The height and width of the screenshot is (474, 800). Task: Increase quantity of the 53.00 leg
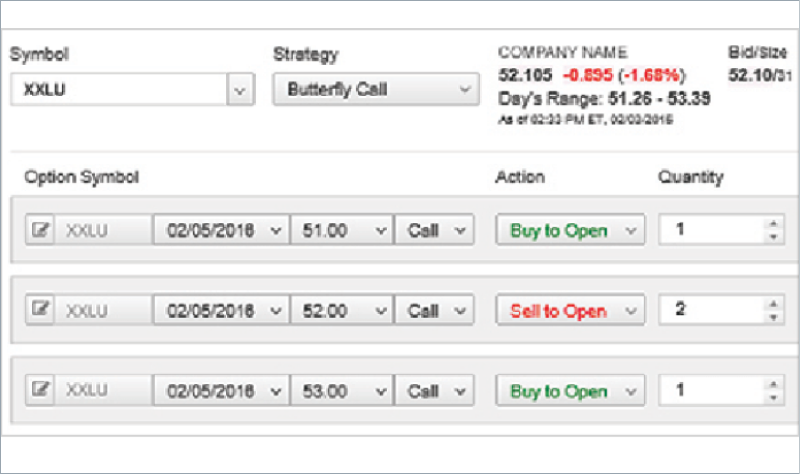coord(771,385)
